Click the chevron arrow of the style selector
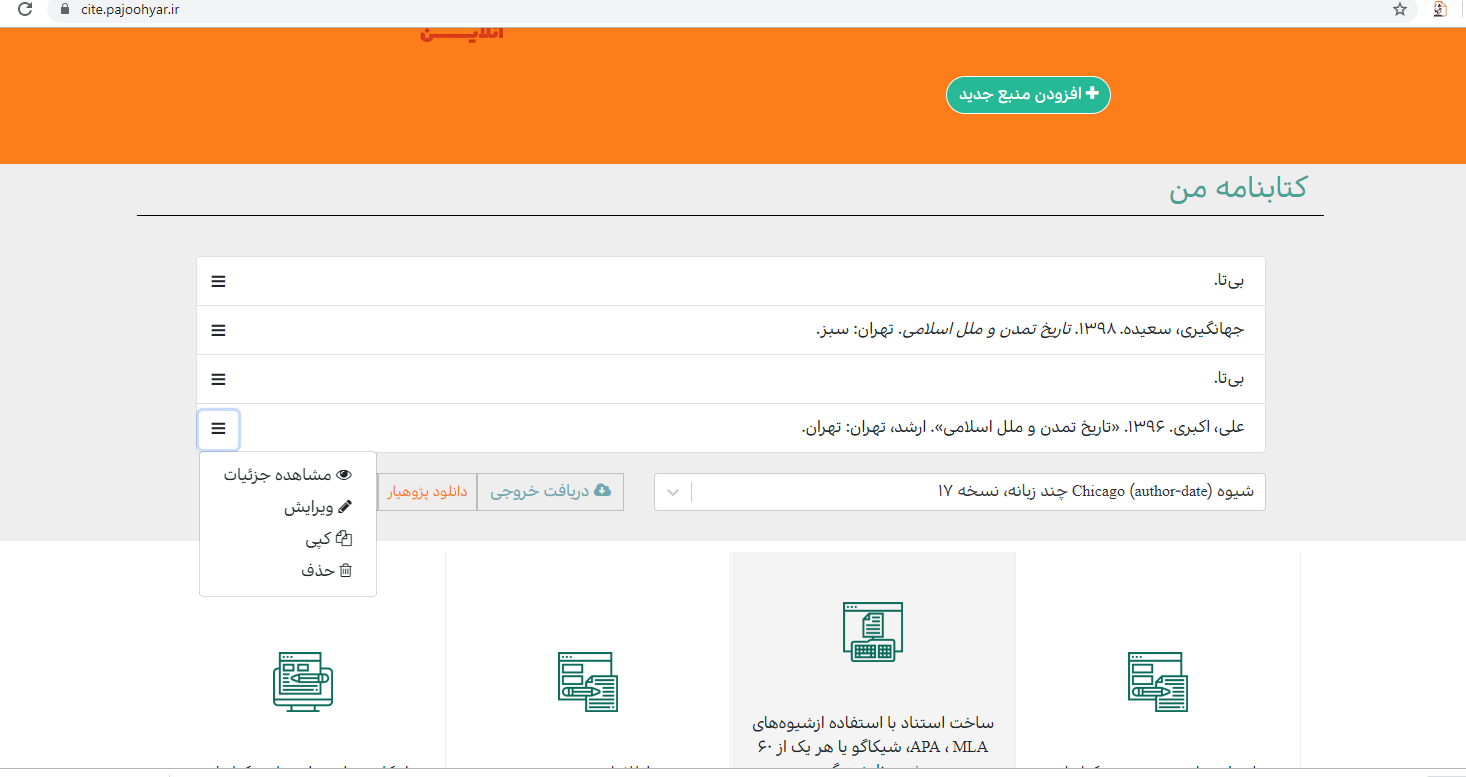This screenshot has width=1466, height=777. 673,492
